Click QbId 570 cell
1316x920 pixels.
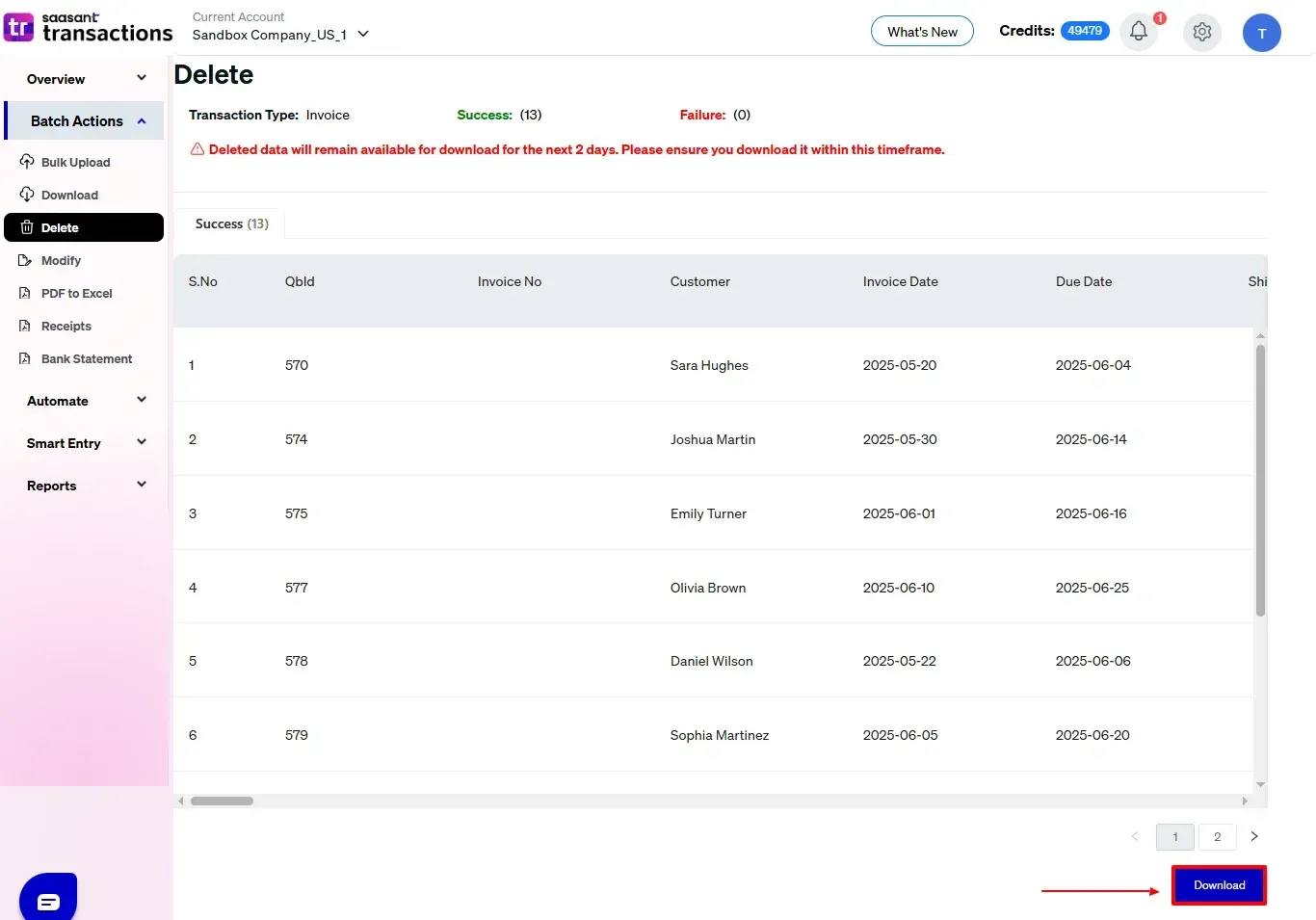click(296, 365)
